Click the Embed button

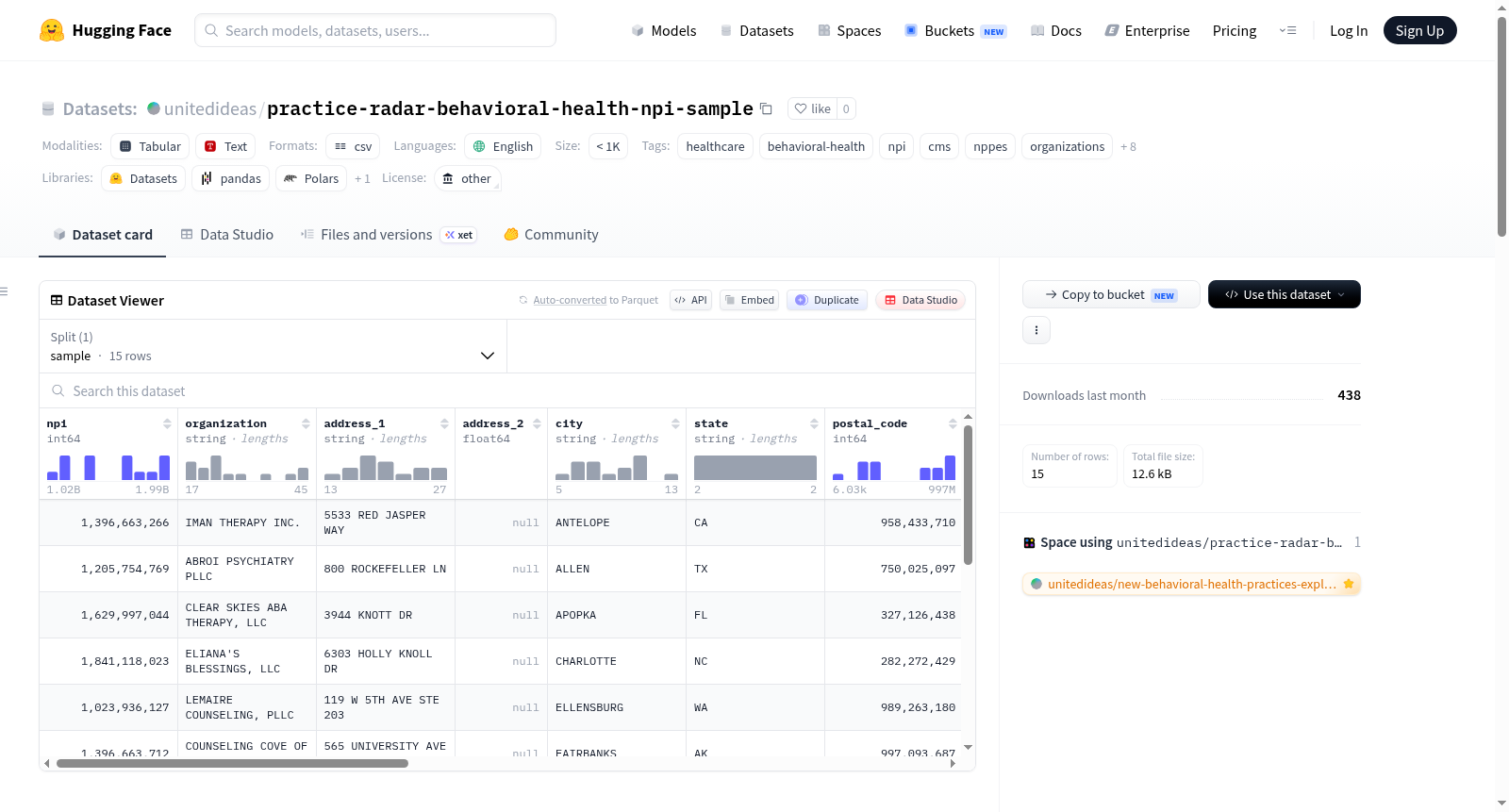(750, 300)
